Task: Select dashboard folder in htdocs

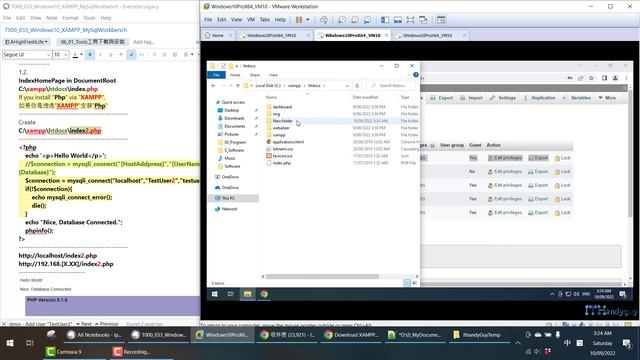Action: [x=282, y=107]
